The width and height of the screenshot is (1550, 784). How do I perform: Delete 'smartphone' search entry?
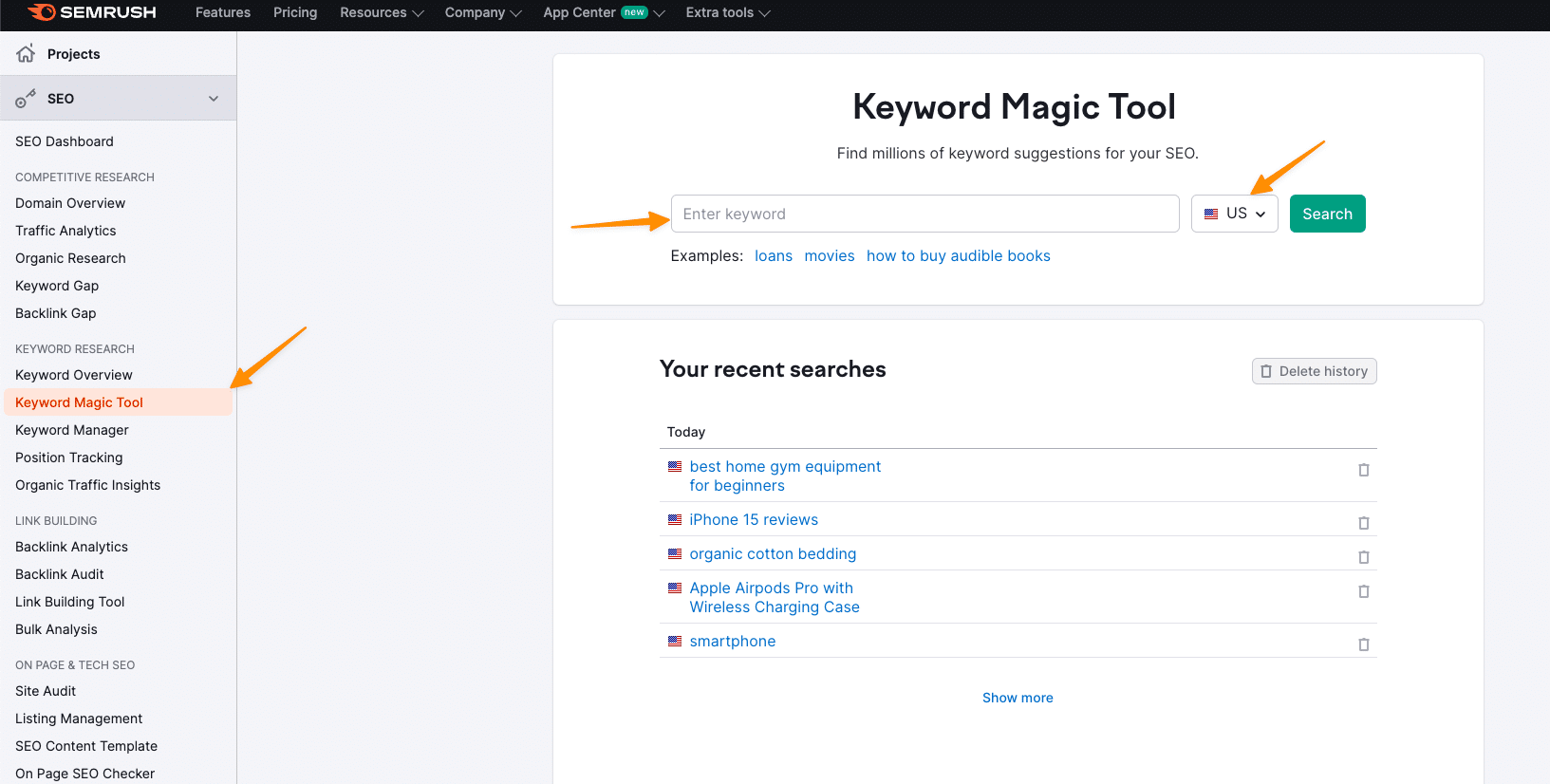tap(1364, 644)
